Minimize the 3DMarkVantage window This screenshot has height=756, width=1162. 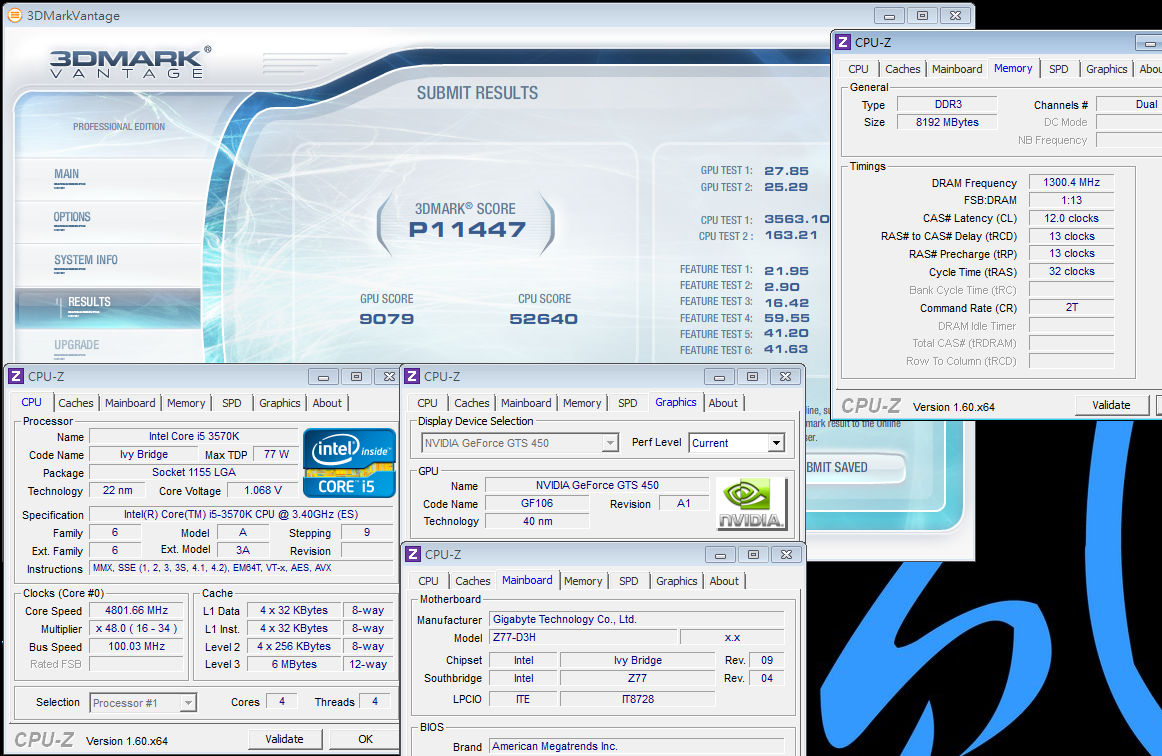coord(889,16)
